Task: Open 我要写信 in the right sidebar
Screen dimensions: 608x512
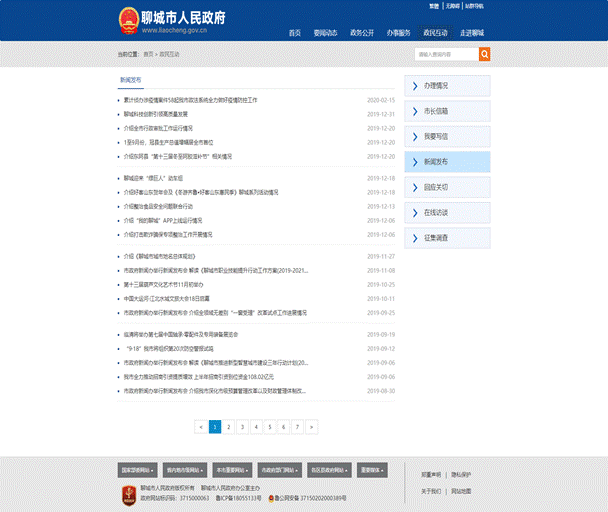Action: tap(447, 137)
